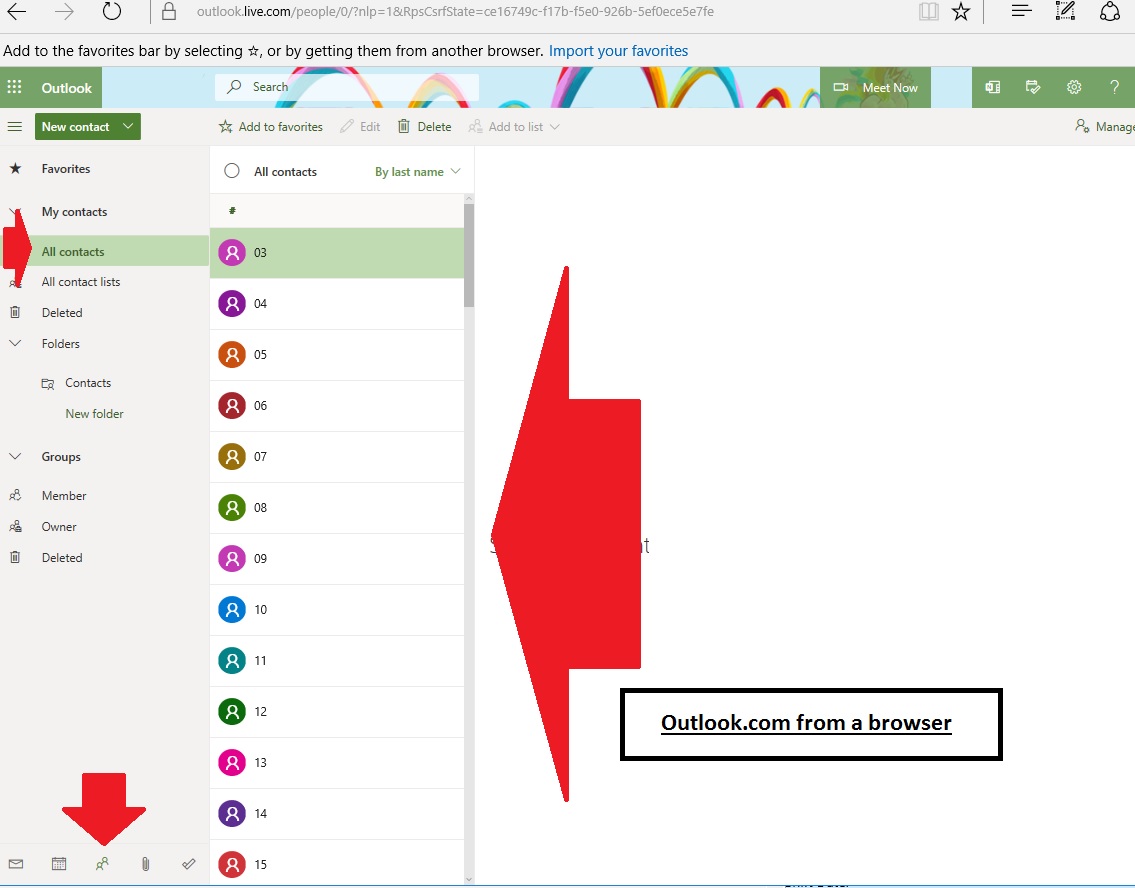Click the Delete toolbar button
The image size is (1135, 888).
click(424, 127)
